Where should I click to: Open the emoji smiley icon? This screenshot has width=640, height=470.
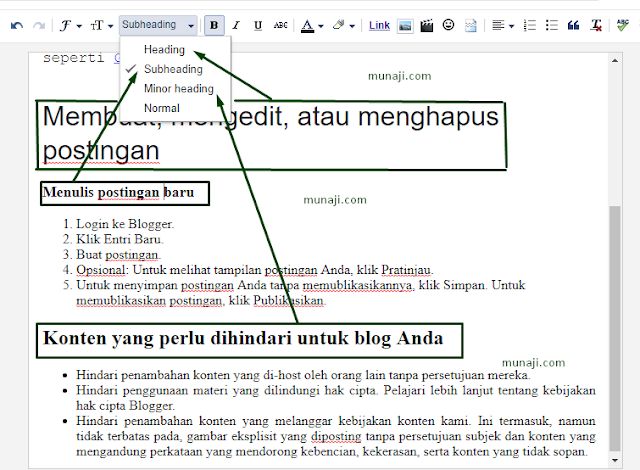click(x=448, y=25)
